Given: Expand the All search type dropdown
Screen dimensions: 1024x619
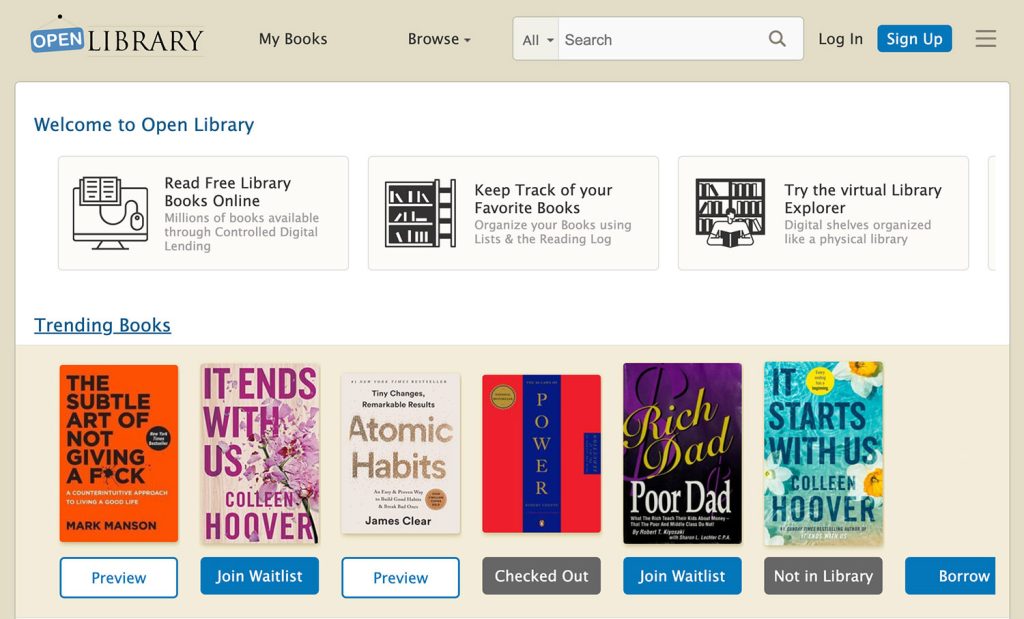Looking at the screenshot, I should click(537, 40).
